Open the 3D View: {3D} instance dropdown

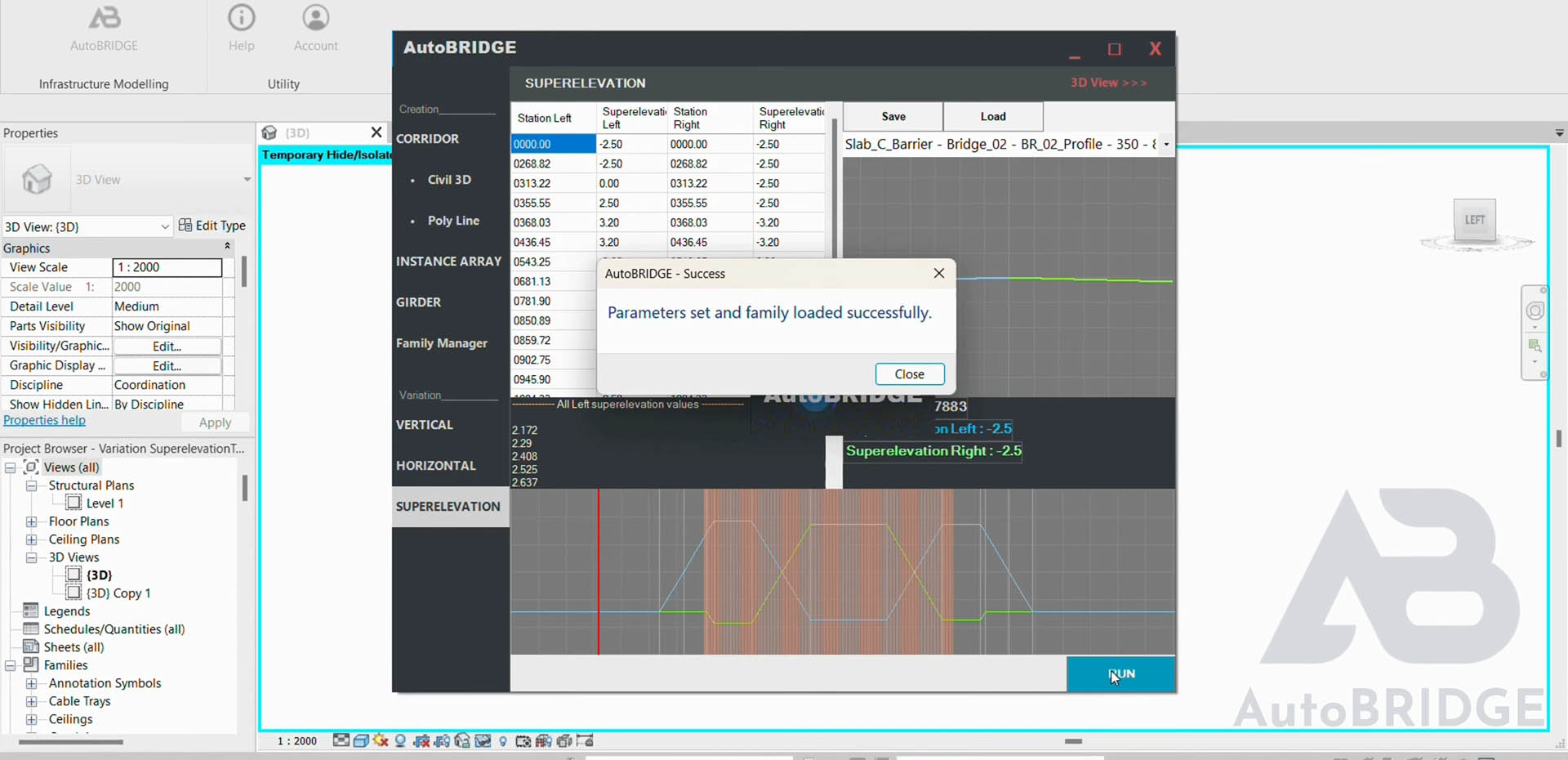[x=165, y=226]
